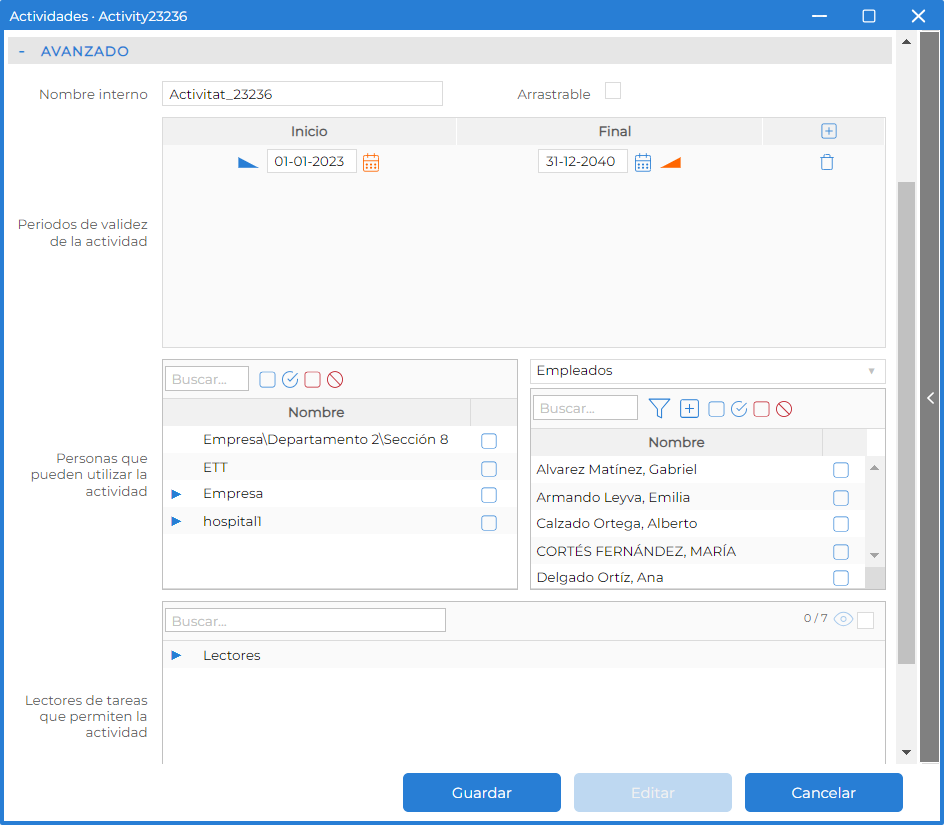
Task: Click the check-circle icon in employees toolbar
Action: pyautogui.click(x=739, y=409)
